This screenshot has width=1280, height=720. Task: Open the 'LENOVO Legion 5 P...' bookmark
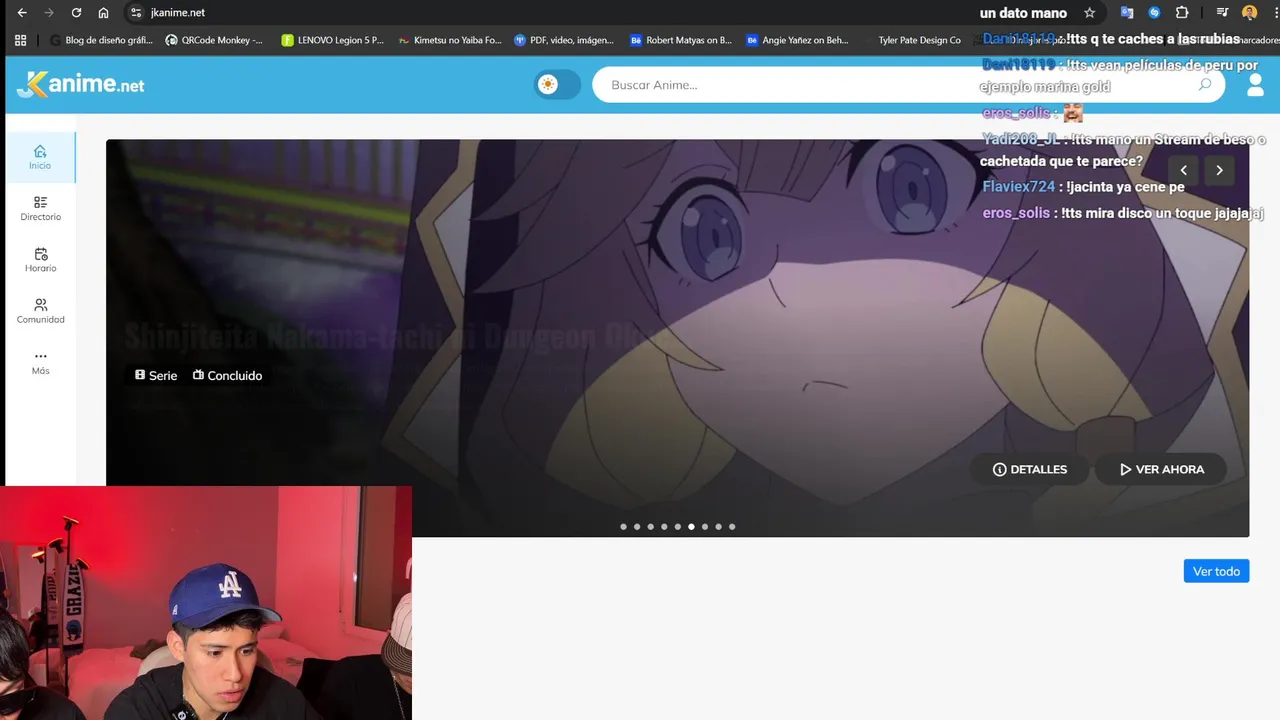pyautogui.click(x=333, y=40)
